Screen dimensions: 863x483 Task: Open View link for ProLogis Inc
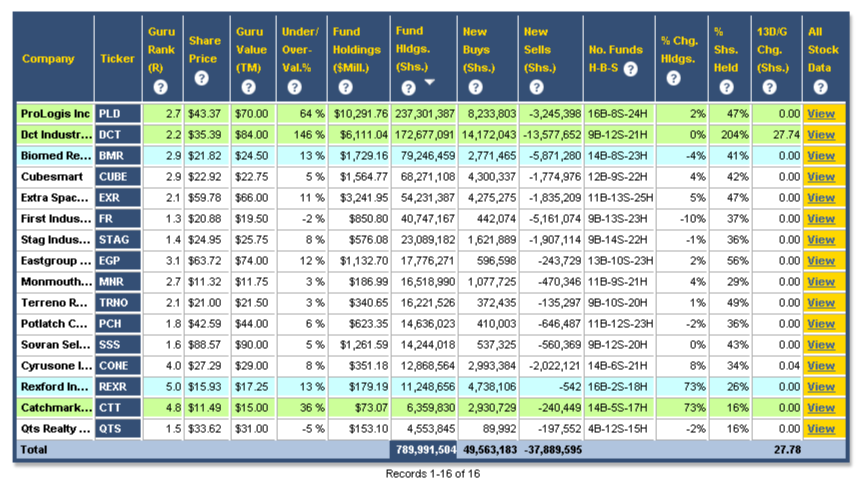coord(821,114)
